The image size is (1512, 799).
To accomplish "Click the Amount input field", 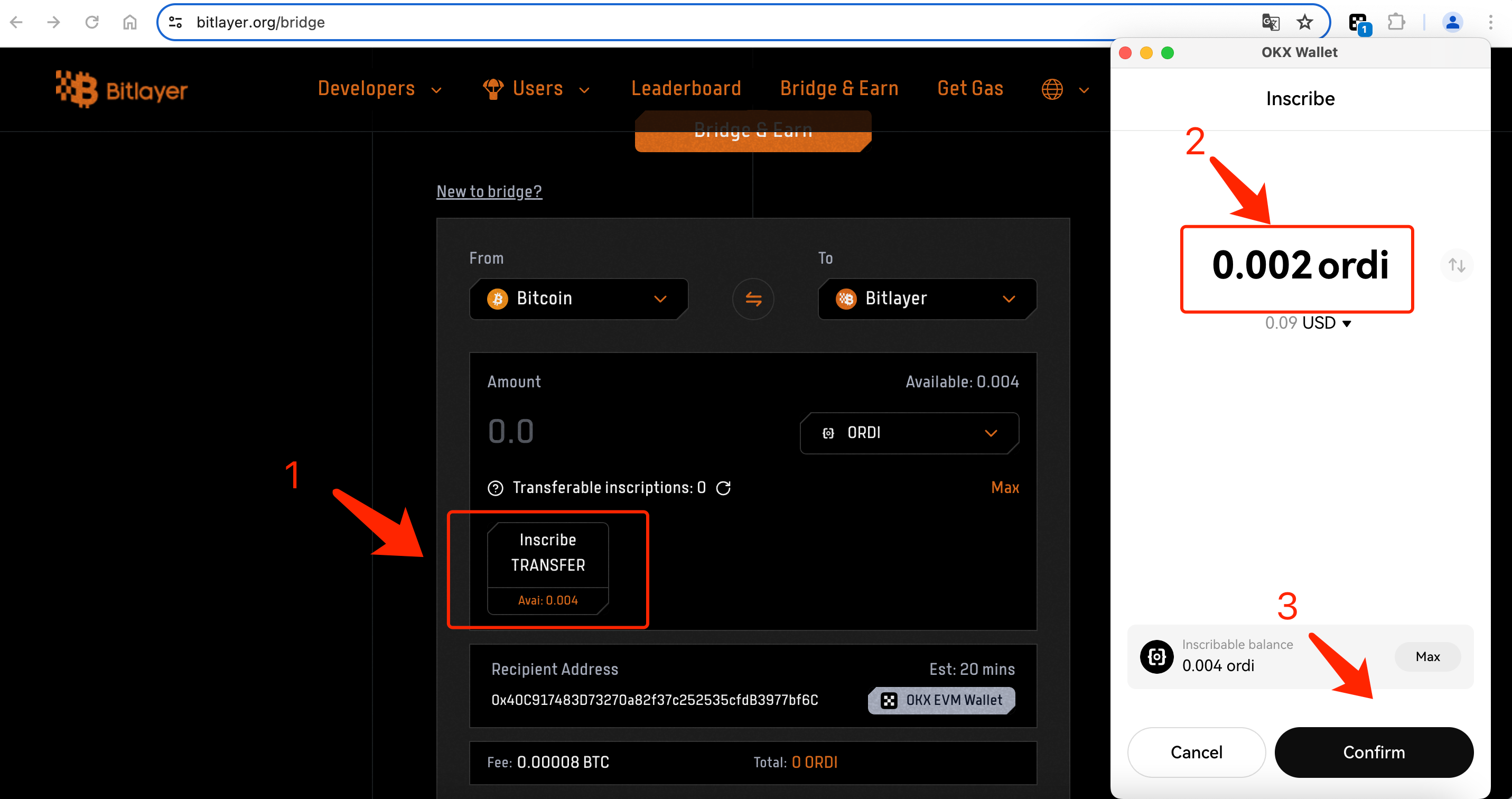I will (617, 432).
